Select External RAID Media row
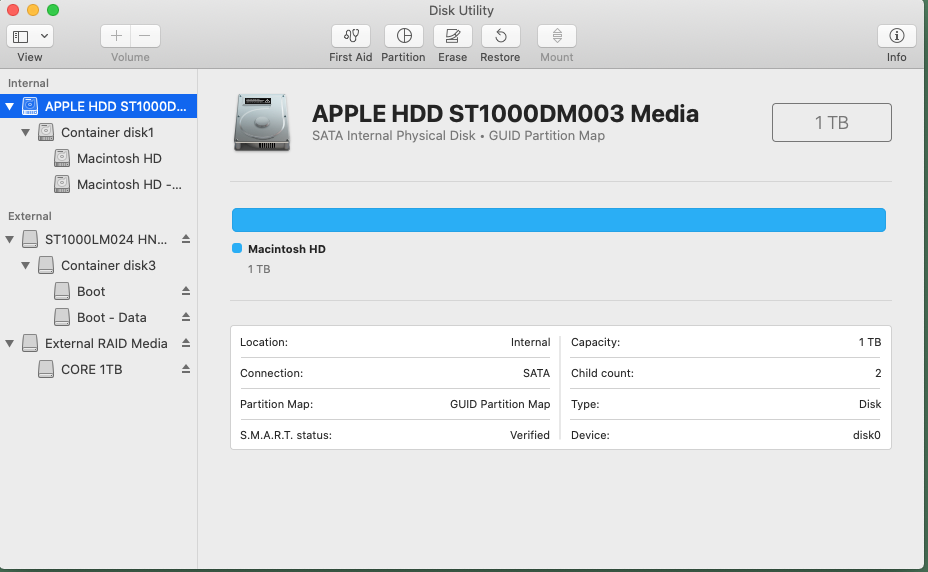The width and height of the screenshot is (928, 572). pos(98,343)
